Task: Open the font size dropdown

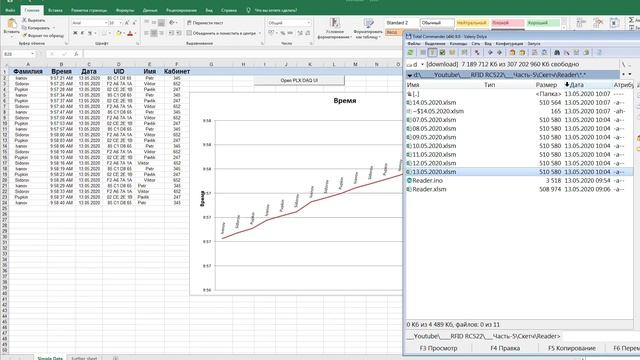Action: pyautogui.click(x=120, y=23)
